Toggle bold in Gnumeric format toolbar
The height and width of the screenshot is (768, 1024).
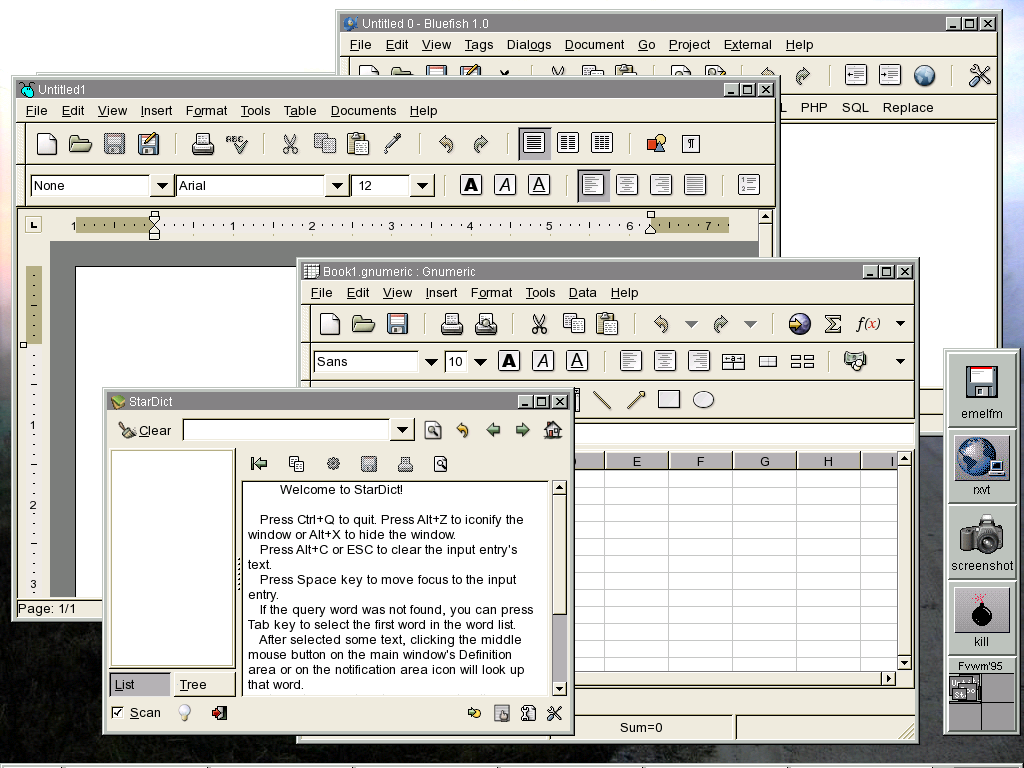tap(509, 360)
